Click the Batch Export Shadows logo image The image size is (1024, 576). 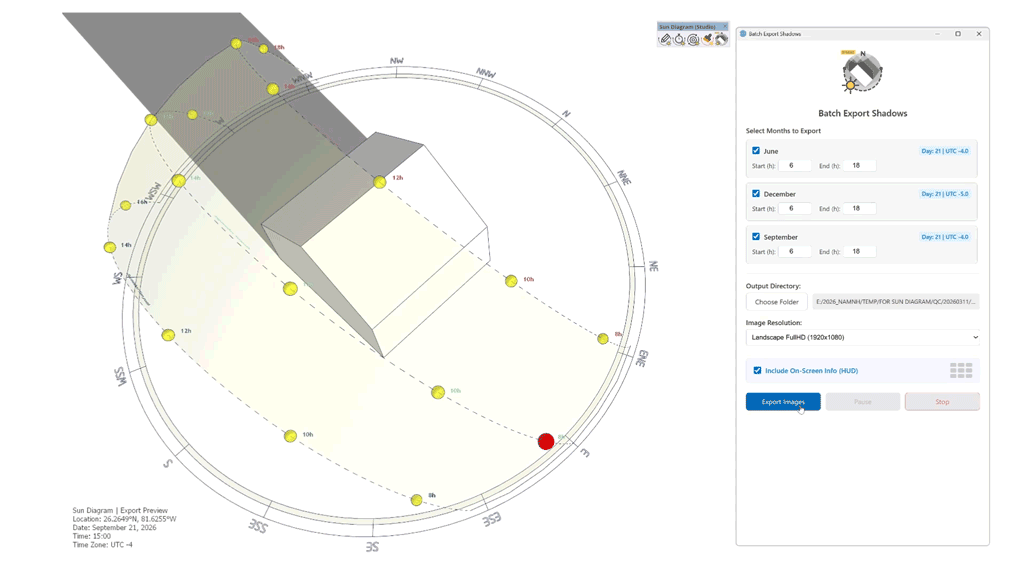click(862, 72)
